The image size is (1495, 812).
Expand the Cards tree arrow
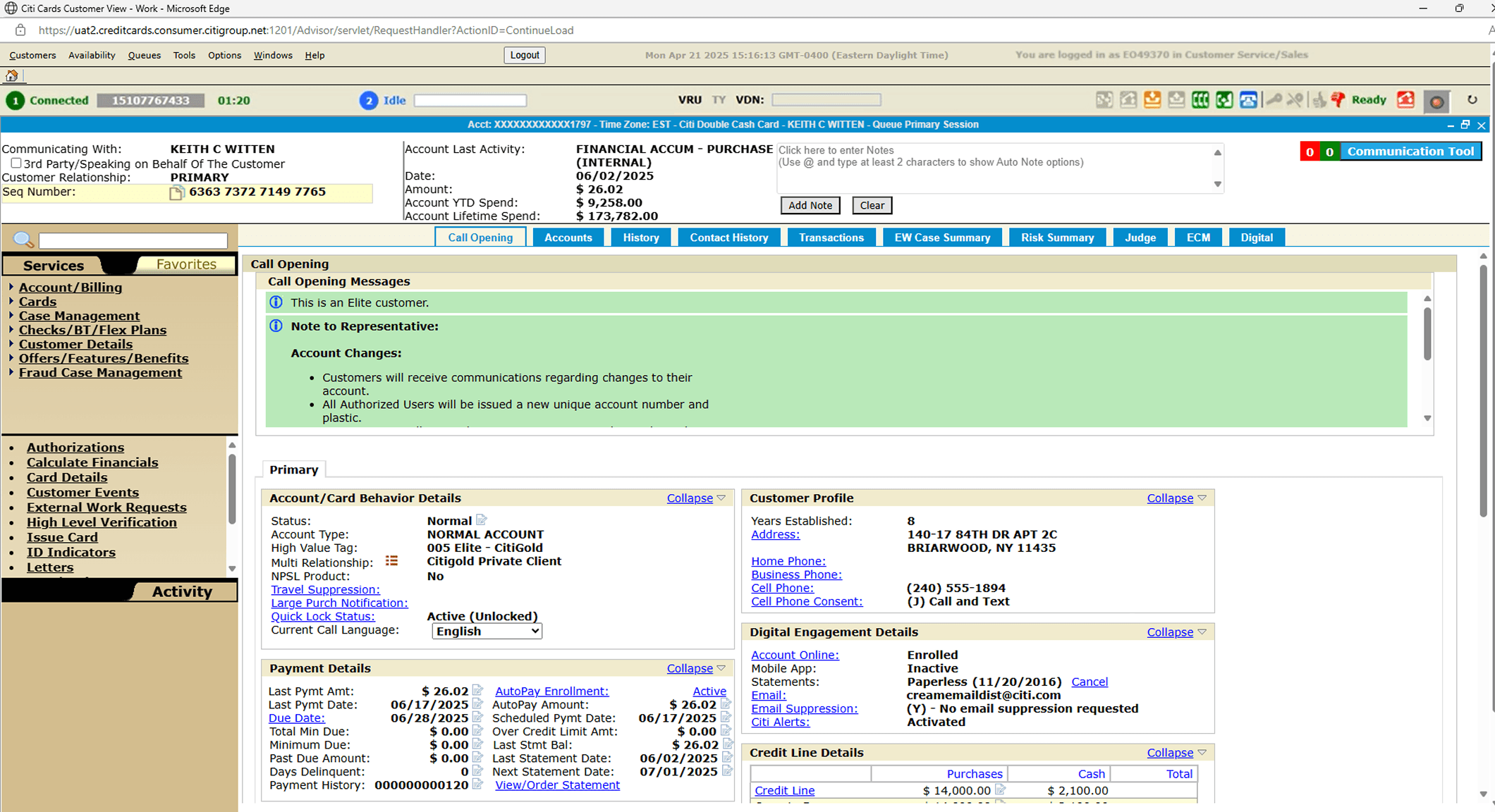pos(11,301)
